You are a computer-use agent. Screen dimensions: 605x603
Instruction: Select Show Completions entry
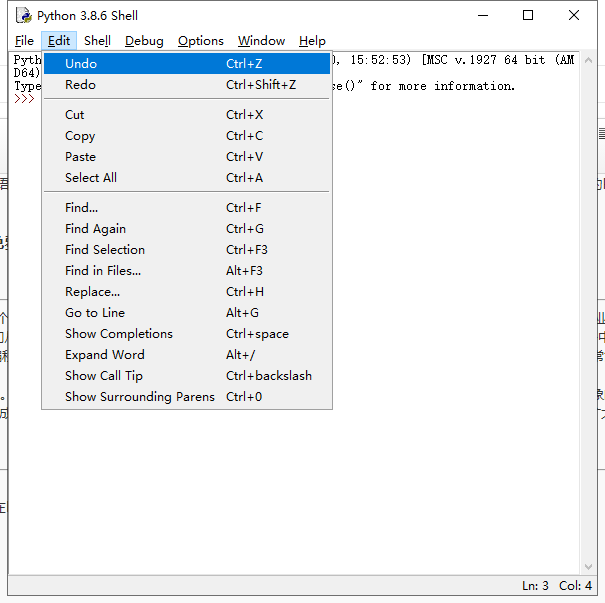[187, 334]
